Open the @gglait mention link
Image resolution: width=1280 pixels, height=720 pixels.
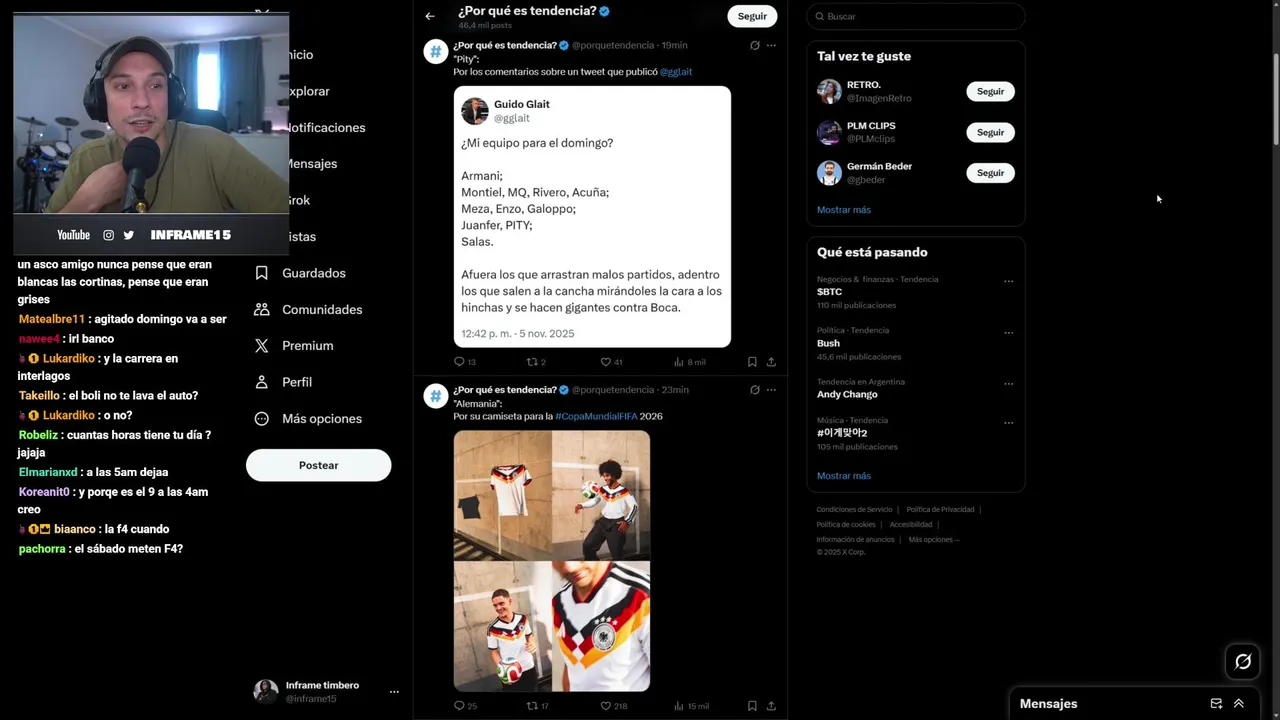676,72
